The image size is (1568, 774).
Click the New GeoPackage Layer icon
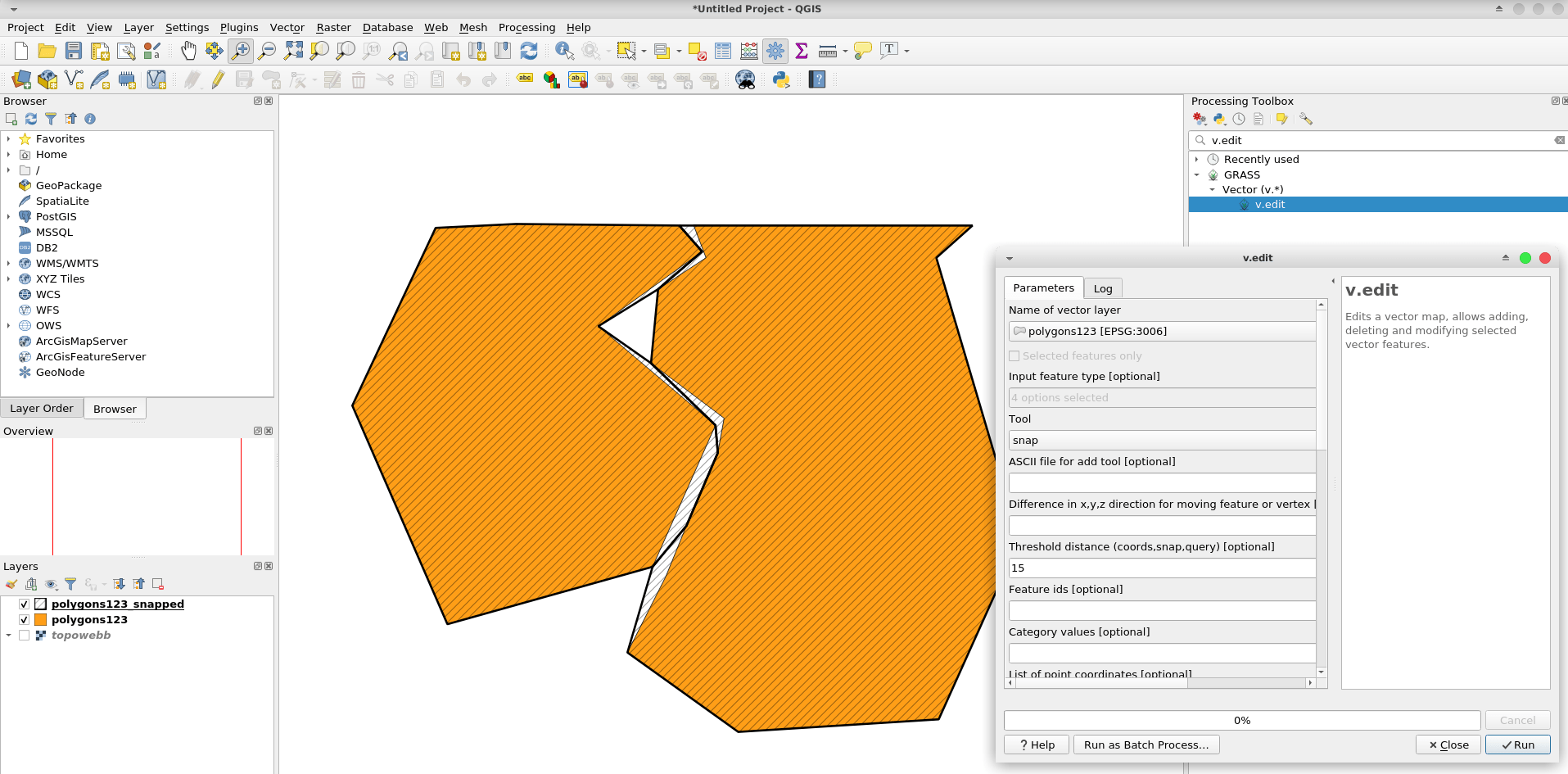pyautogui.click(x=47, y=79)
